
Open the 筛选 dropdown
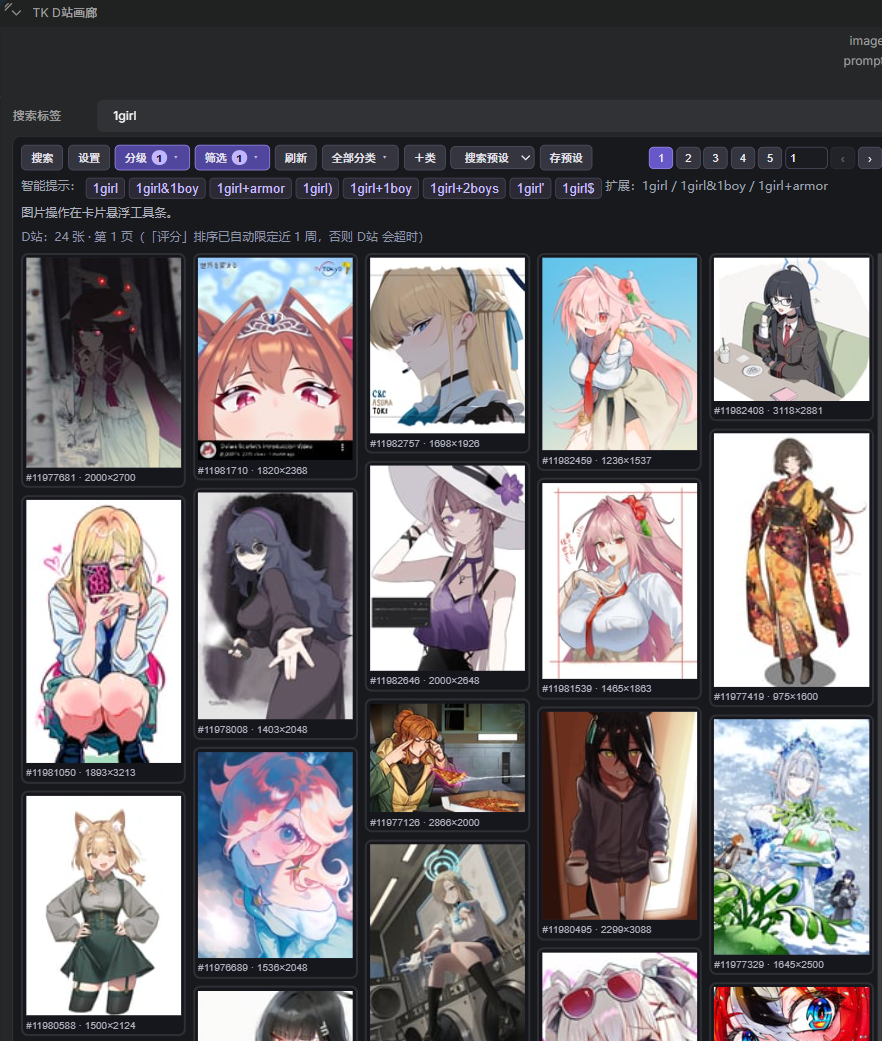[232, 158]
